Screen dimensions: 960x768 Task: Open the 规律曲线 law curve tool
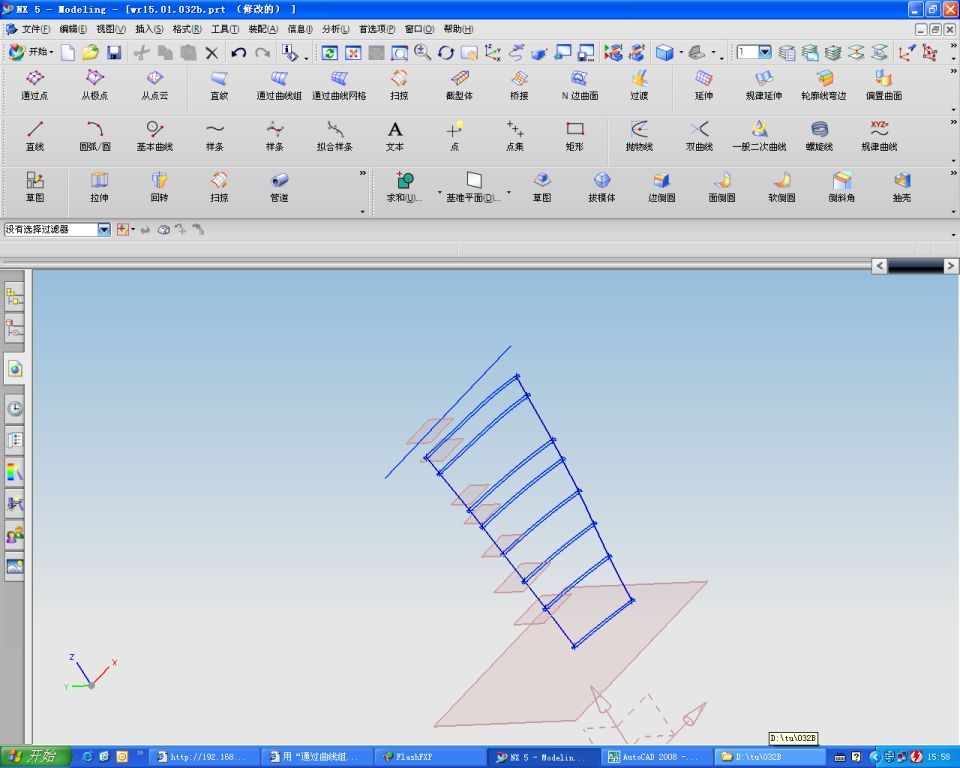coord(879,137)
